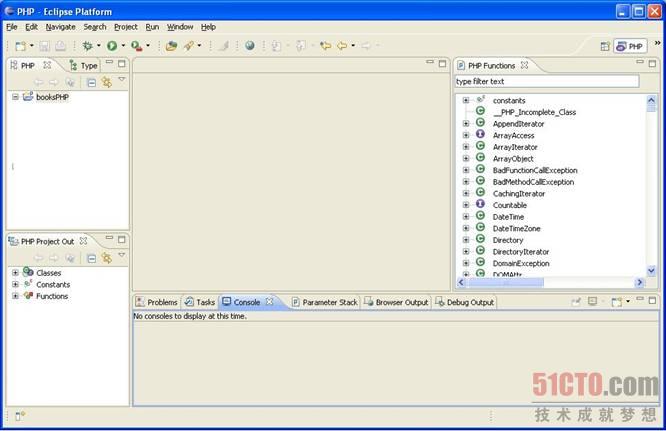Expand the BadFunctionCallException node

tap(466, 170)
